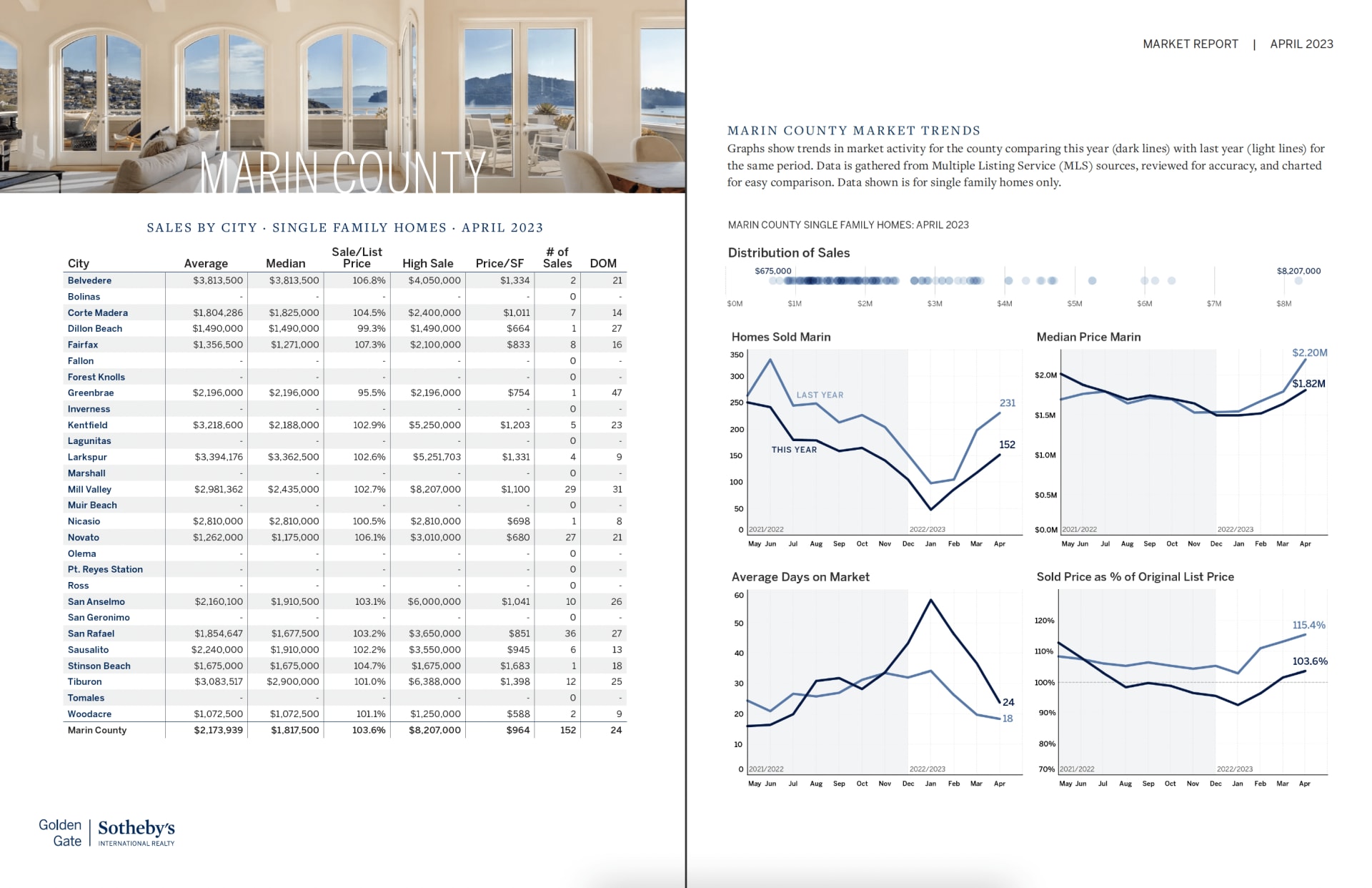The width and height of the screenshot is (1372, 888).
Task: Click the $2.20M median price label
Action: point(1309,352)
